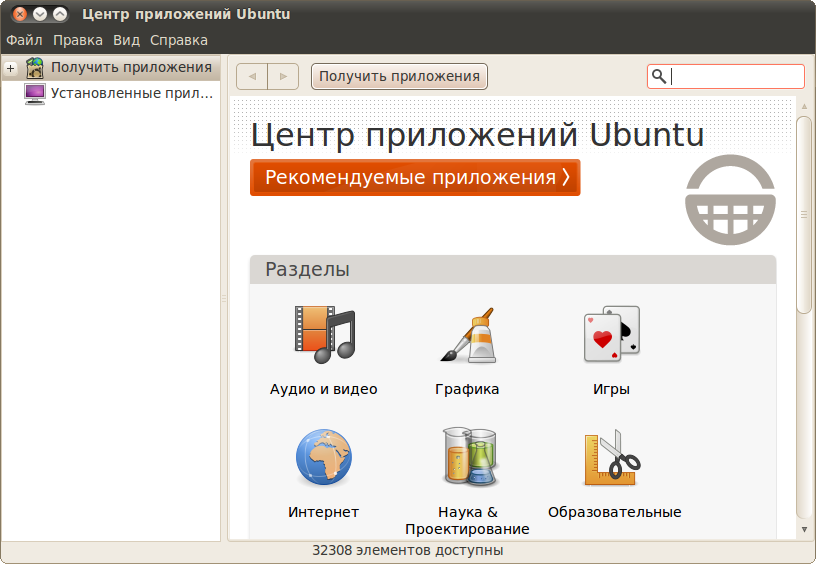This screenshot has height=564, width=816.
Task: Click the Интернет category label
Action: tap(324, 512)
